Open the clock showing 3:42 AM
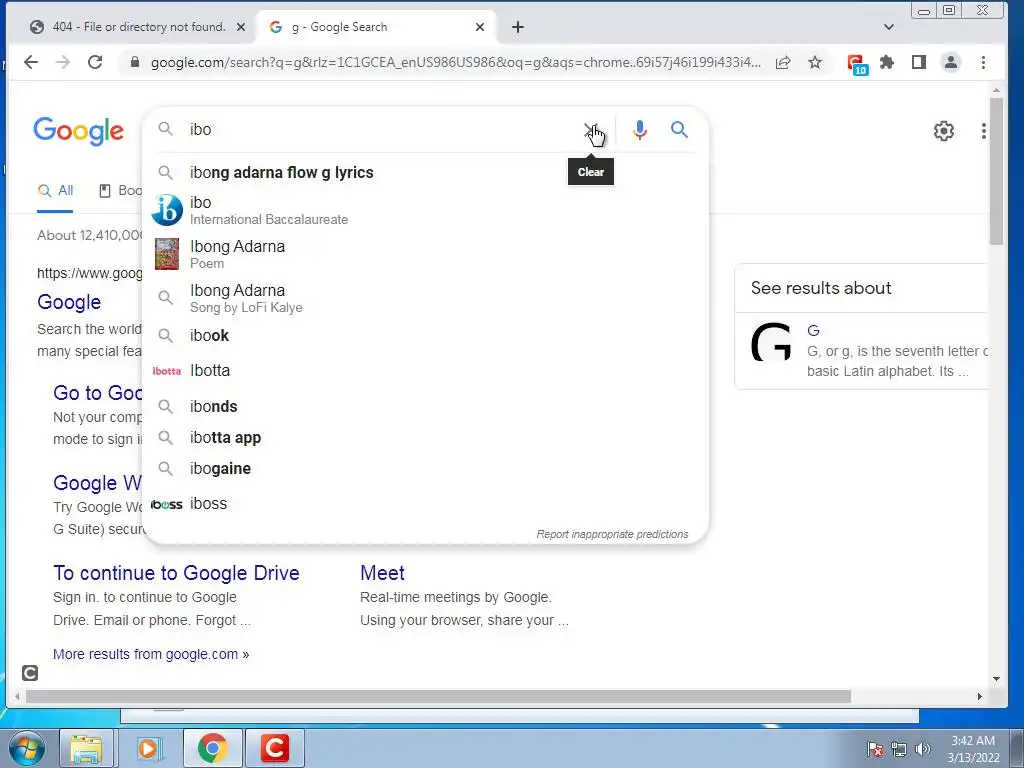The width and height of the screenshot is (1024, 768). (973, 749)
